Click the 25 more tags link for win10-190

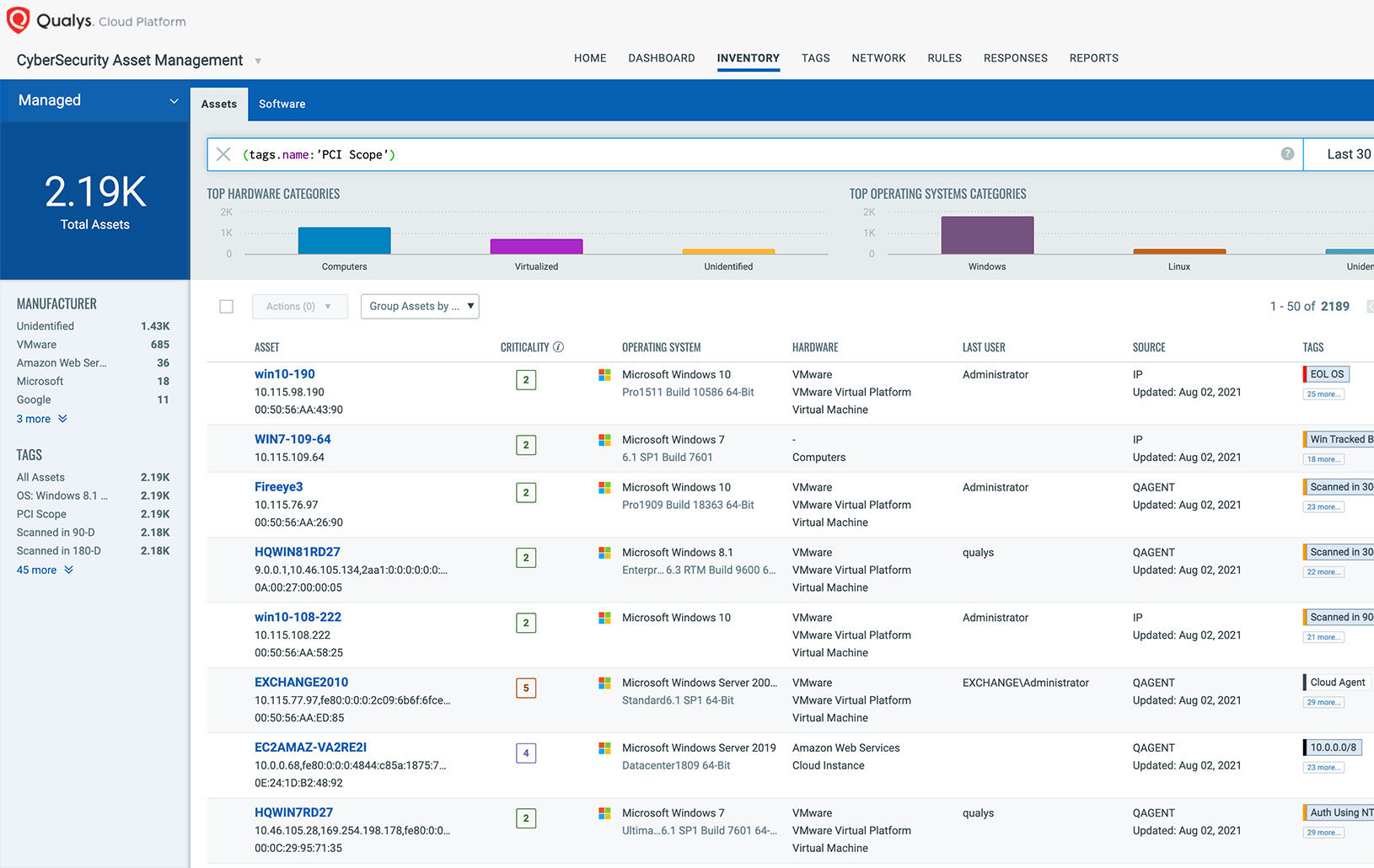(x=1323, y=394)
